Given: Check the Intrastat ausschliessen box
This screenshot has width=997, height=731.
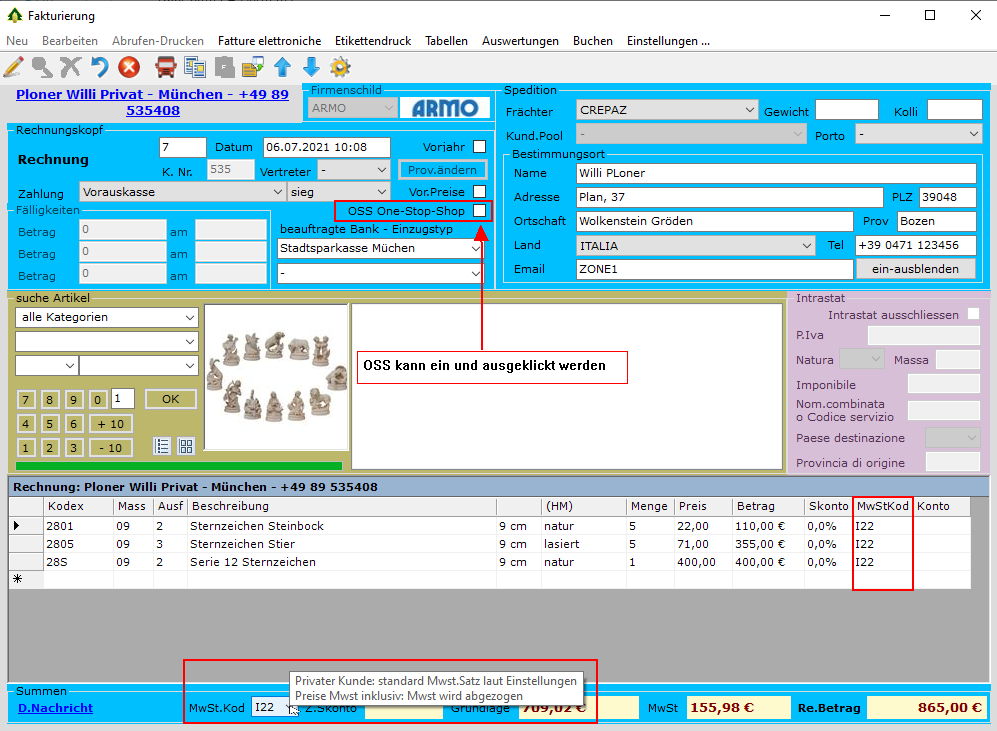Looking at the screenshot, I should tap(973, 315).
